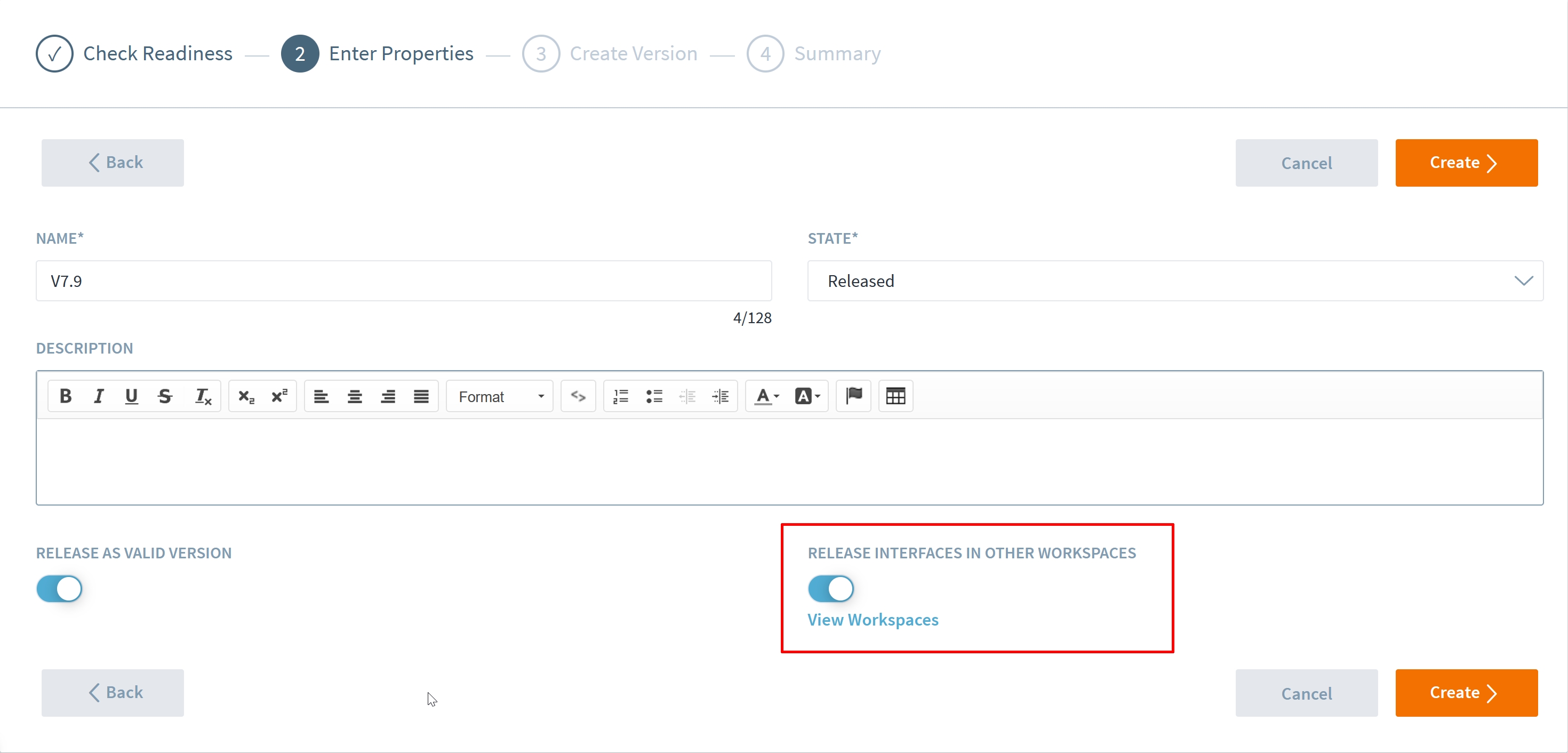Toggle the source code view icon
This screenshot has width=1568, height=753.
pyautogui.click(x=578, y=396)
